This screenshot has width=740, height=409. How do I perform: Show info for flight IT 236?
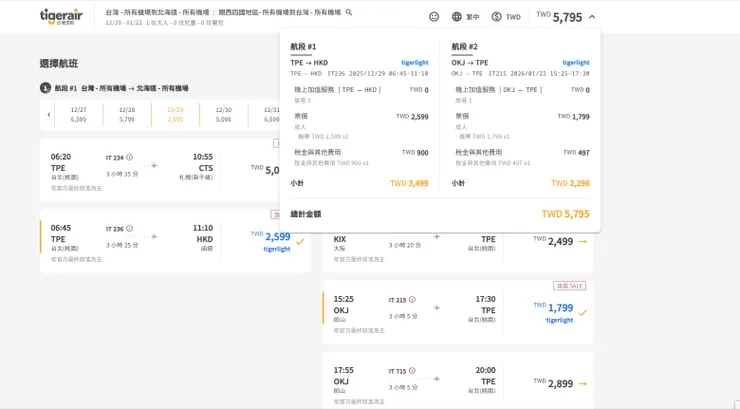[129, 228]
